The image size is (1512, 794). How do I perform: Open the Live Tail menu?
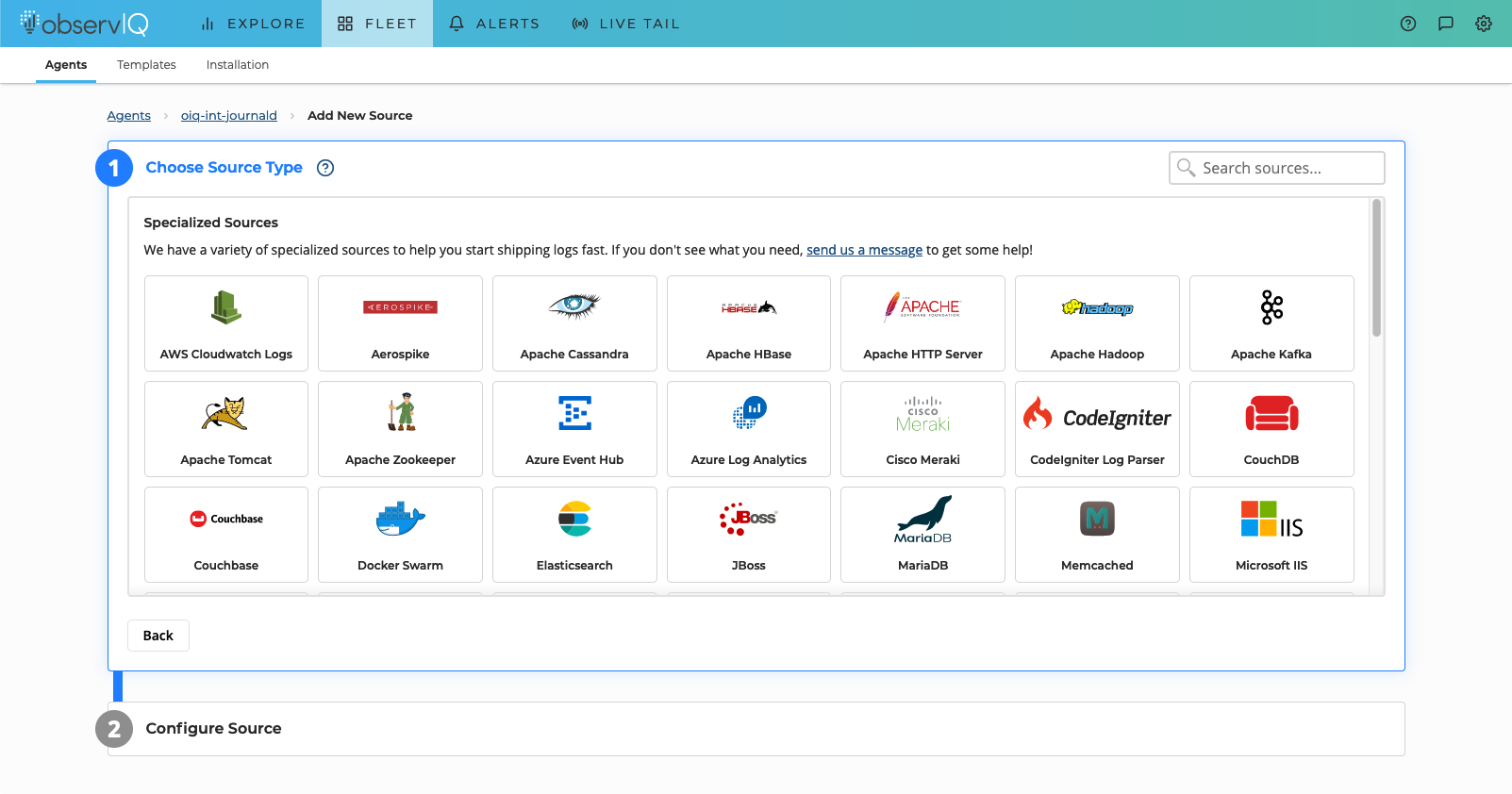625,24
